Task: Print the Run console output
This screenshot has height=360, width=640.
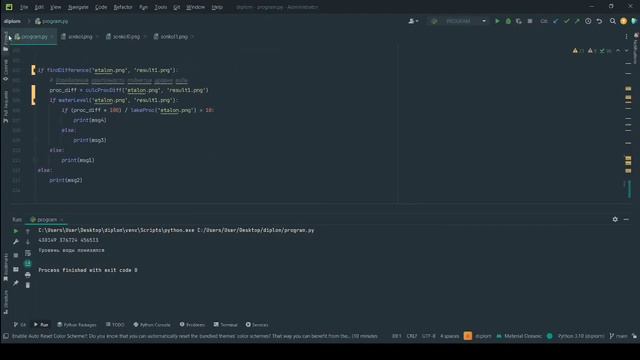Action: (28, 275)
